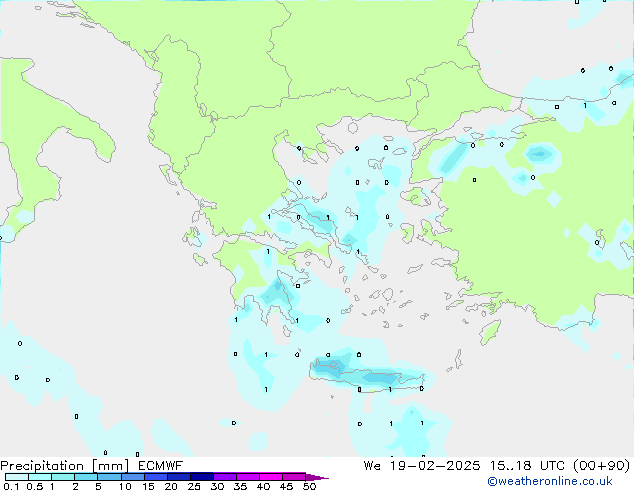Choose the 25–30 mm dark blue swatch
Screen dimensions: 634x490
click(202, 477)
